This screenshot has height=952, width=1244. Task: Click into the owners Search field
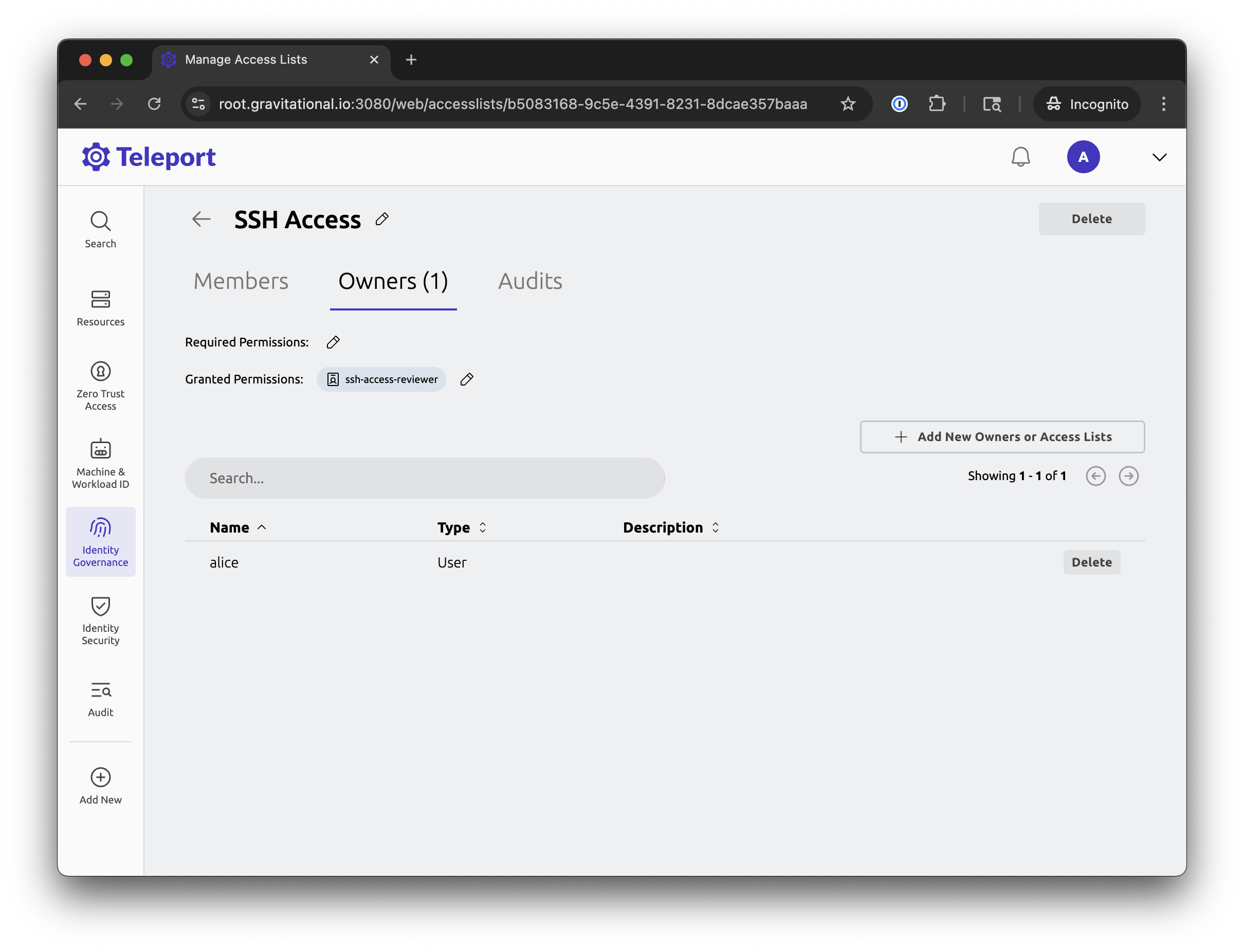[424, 478]
